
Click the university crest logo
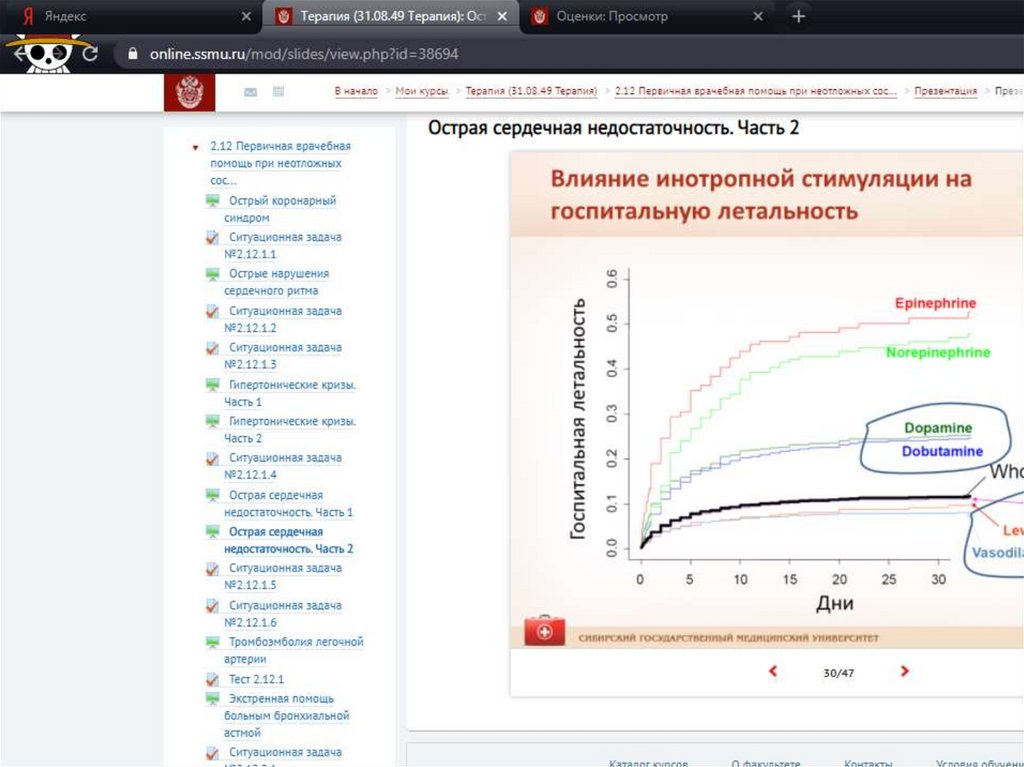tap(189, 92)
